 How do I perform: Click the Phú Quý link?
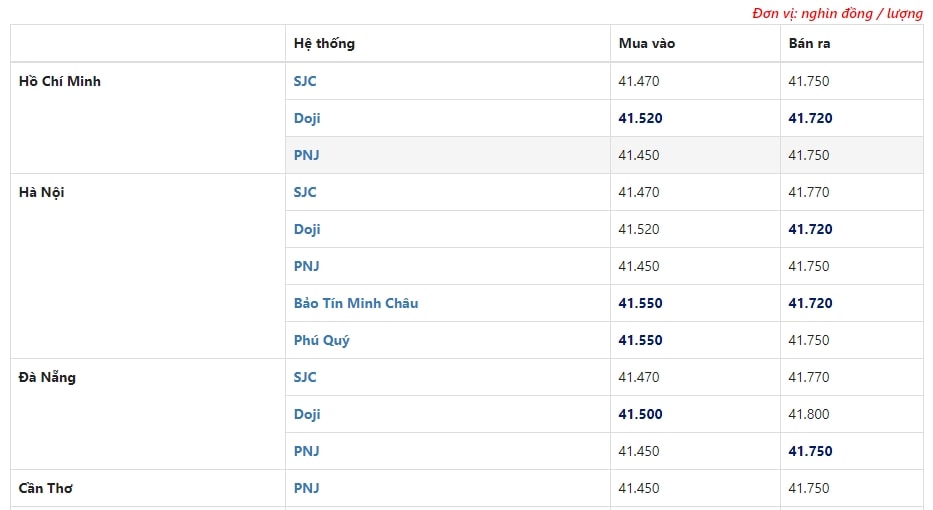pos(321,340)
